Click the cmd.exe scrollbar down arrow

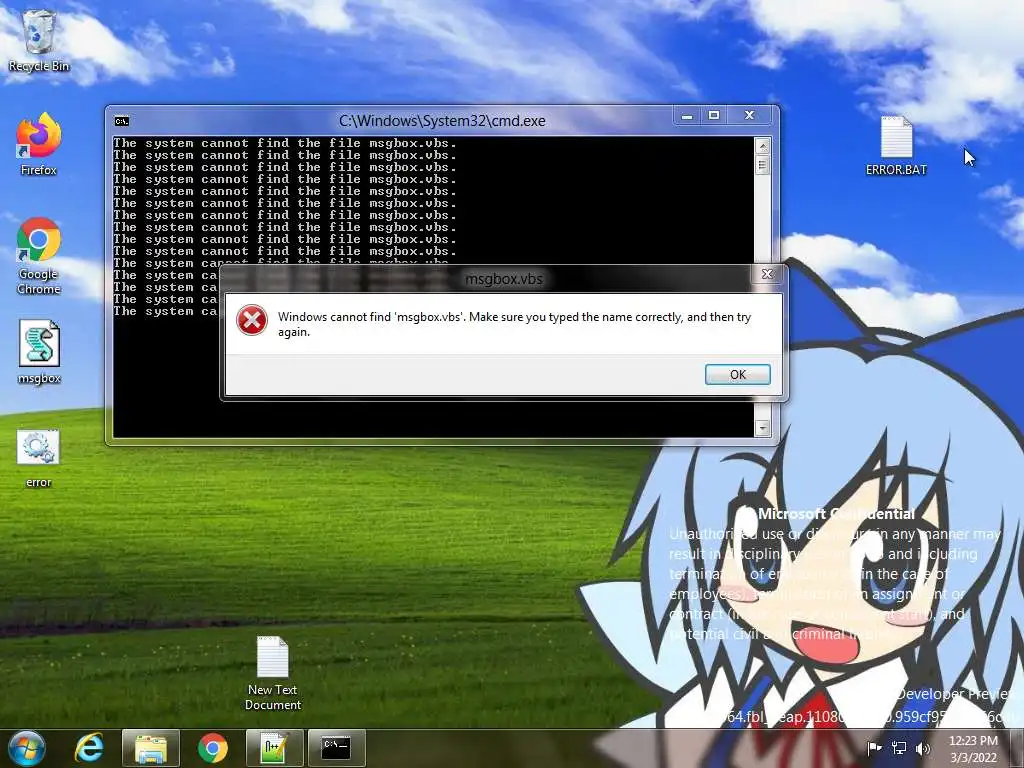(x=762, y=428)
